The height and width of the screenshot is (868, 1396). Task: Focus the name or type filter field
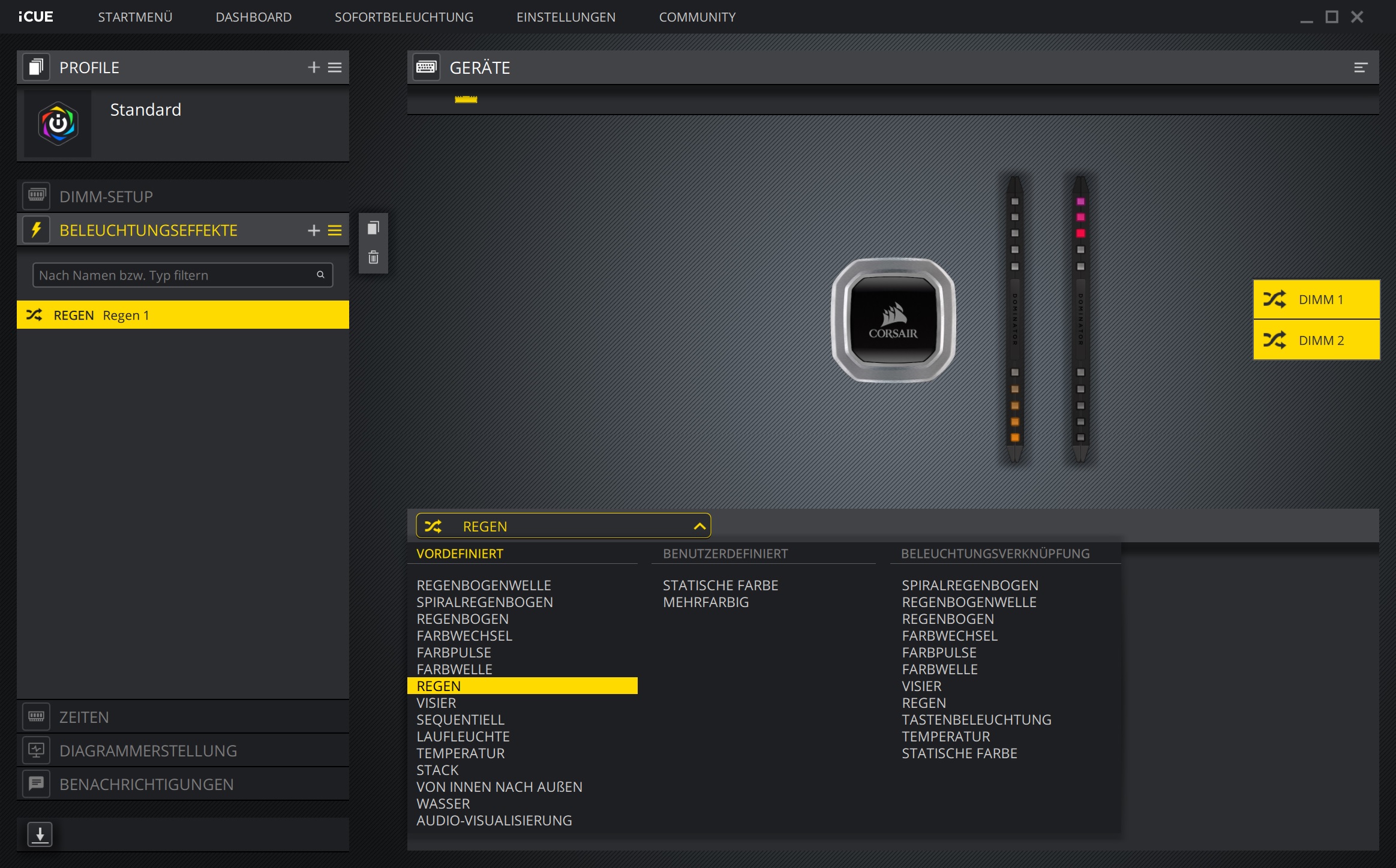tap(182, 275)
